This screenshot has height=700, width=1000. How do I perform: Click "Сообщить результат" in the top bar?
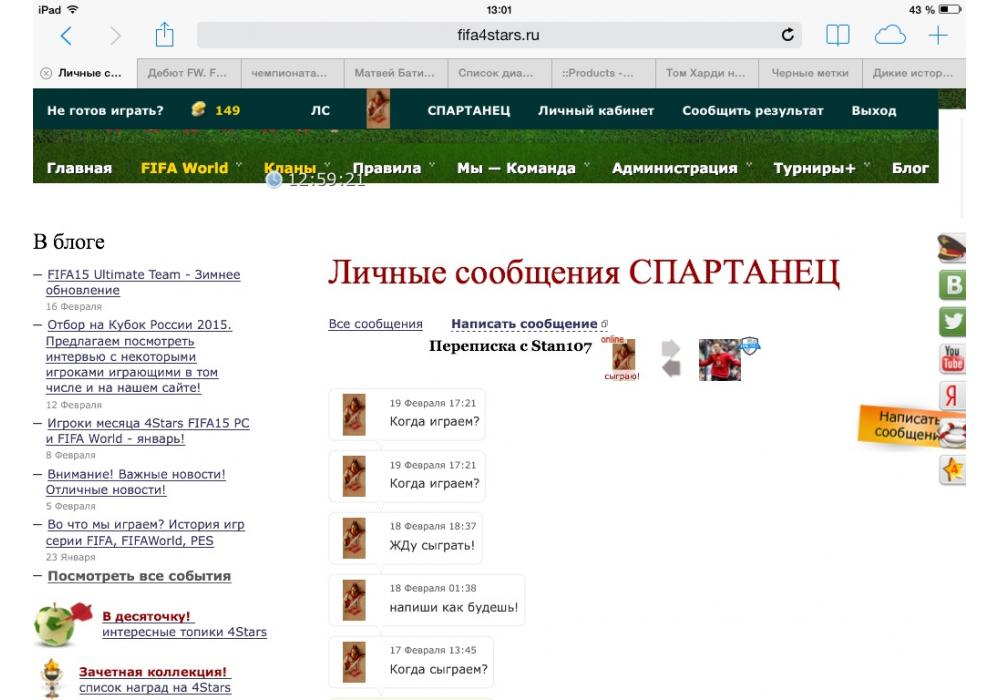(x=752, y=110)
